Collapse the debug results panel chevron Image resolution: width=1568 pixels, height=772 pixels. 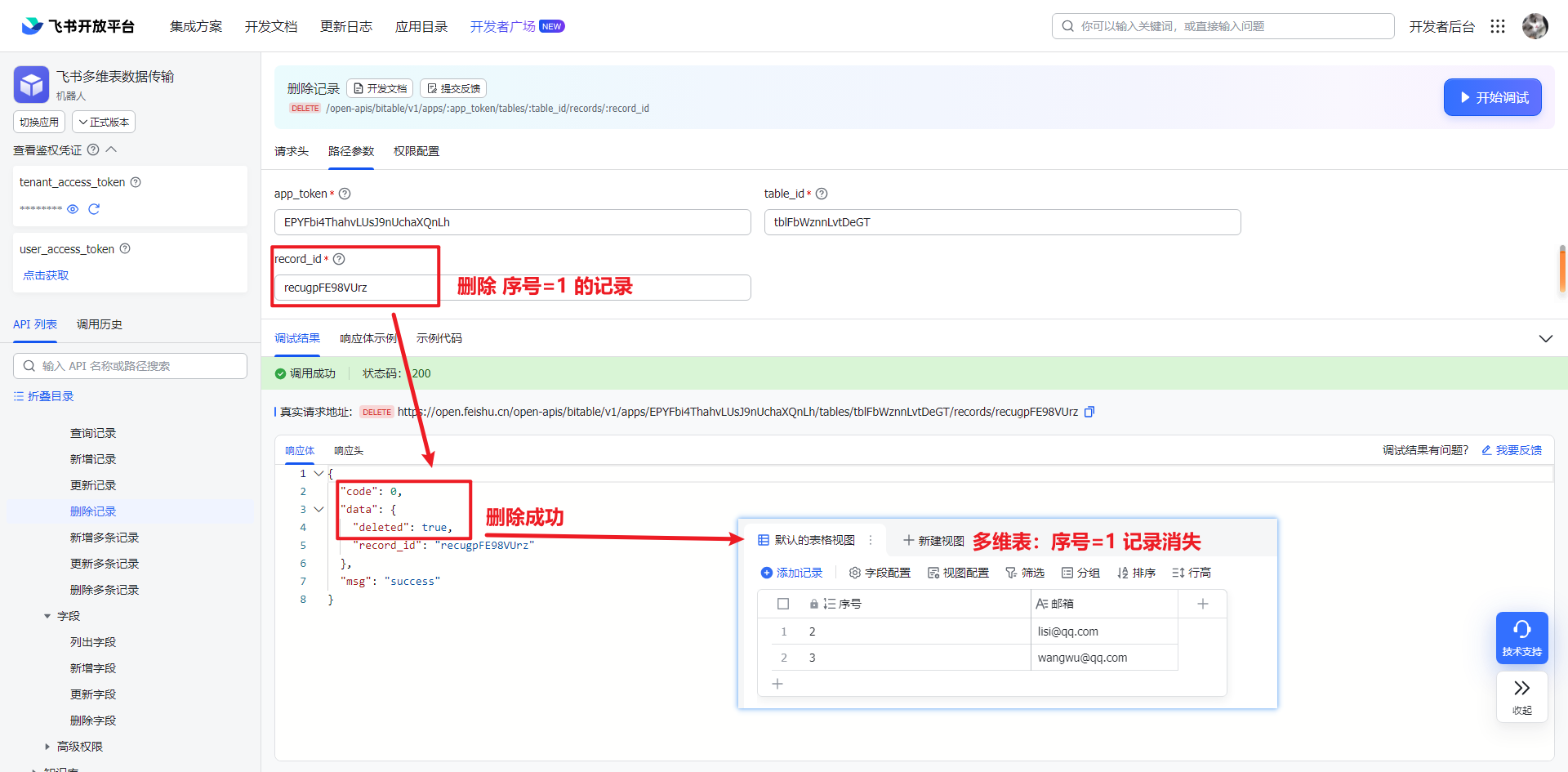click(x=1545, y=338)
